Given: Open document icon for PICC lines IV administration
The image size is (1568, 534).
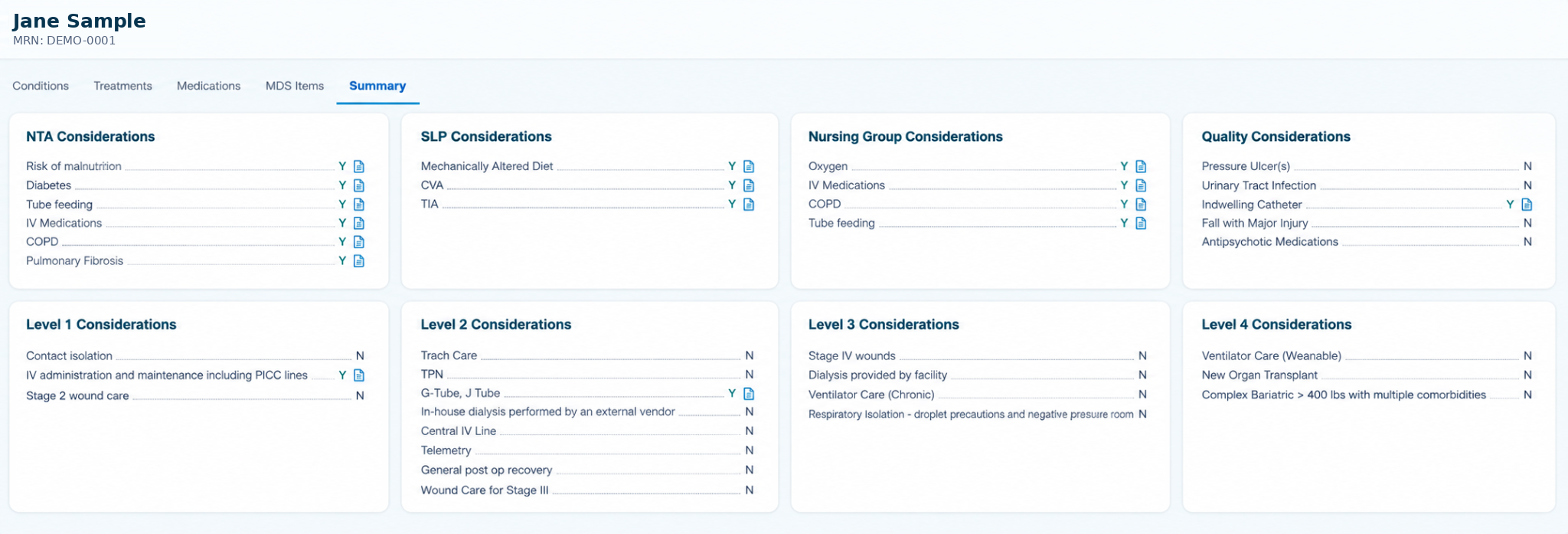Looking at the screenshot, I should coord(358,375).
